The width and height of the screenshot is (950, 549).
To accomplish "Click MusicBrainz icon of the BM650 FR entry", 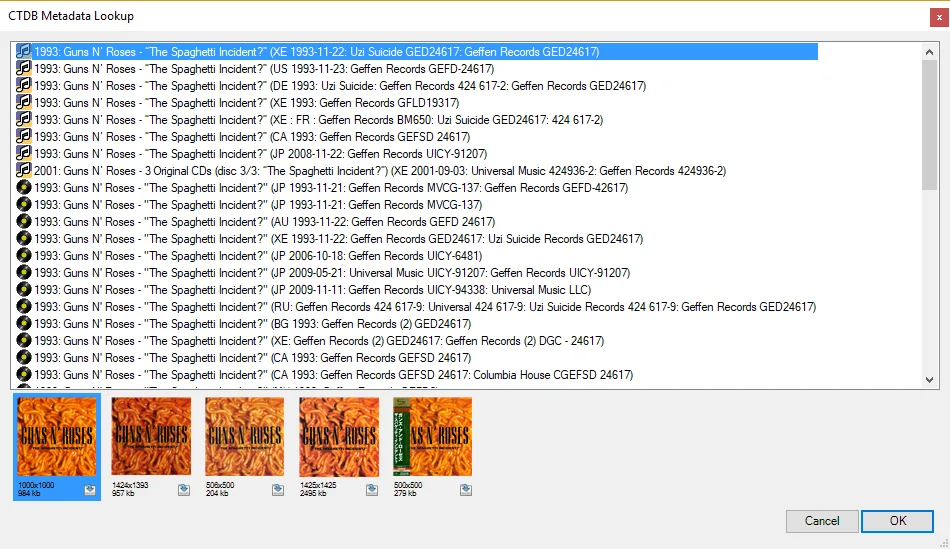I will coord(24,119).
